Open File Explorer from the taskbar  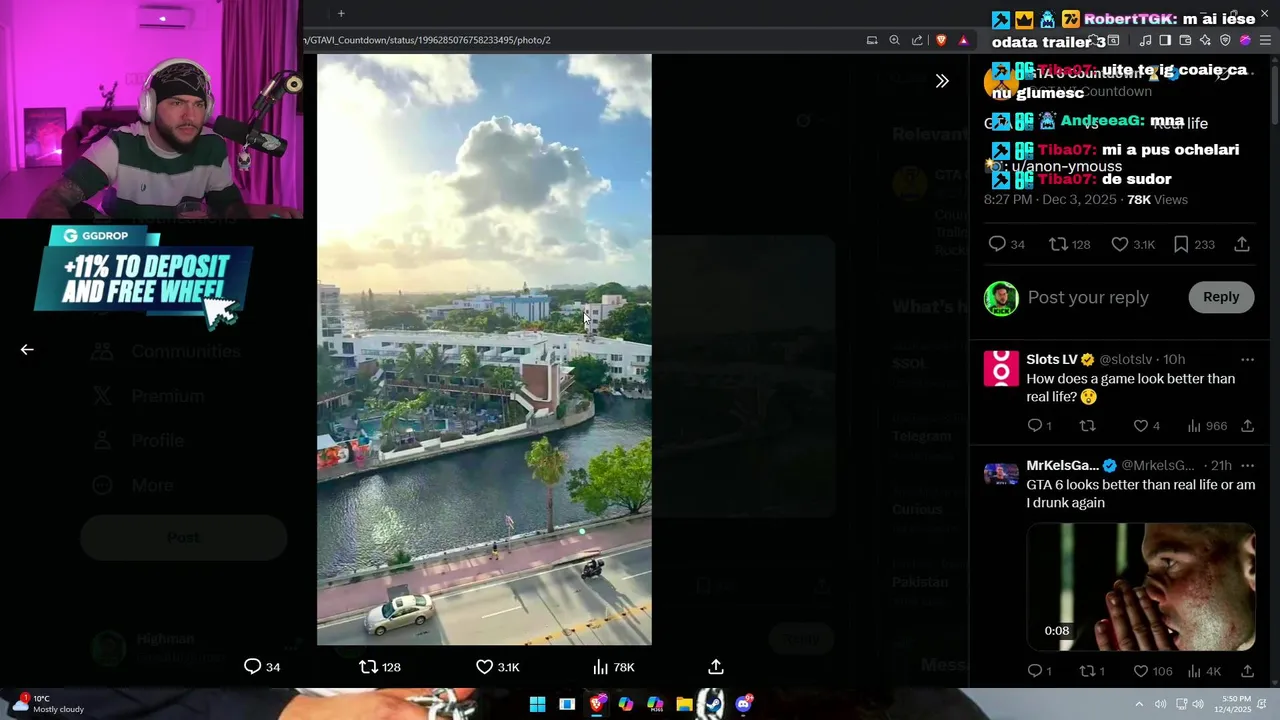[684, 704]
